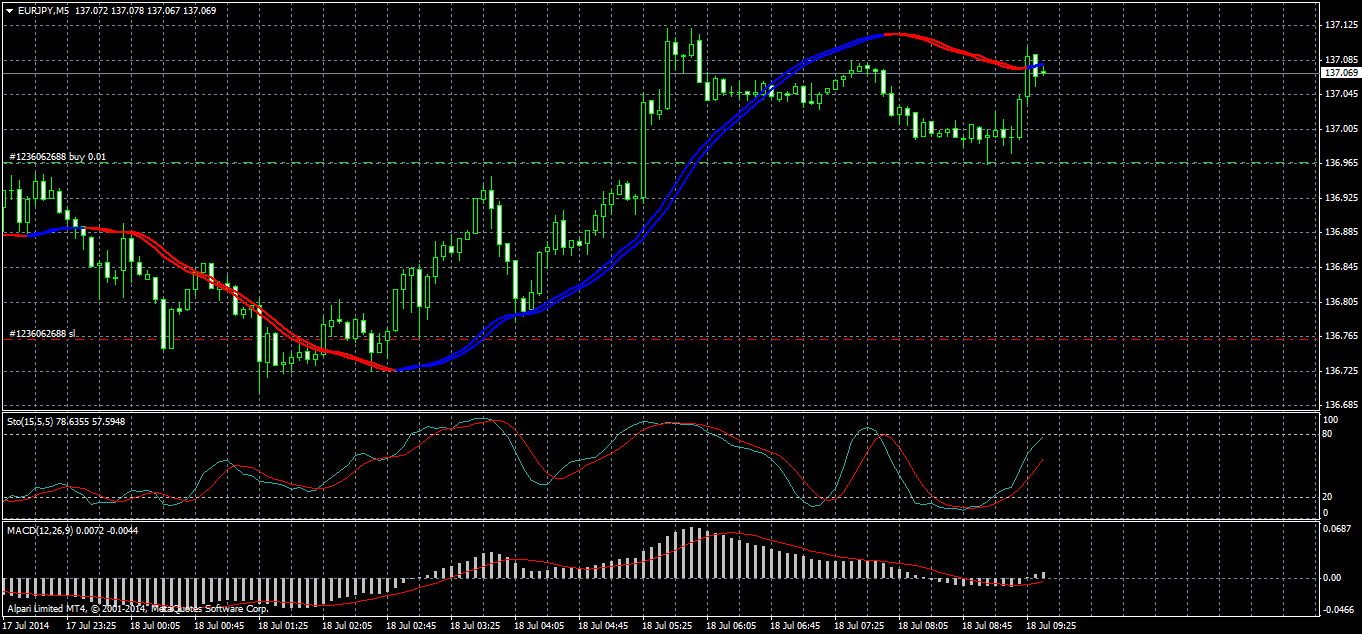1362x634 pixels.
Task: Click the '18 Jul 06:05' time label
Action: pyautogui.click(x=731, y=625)
